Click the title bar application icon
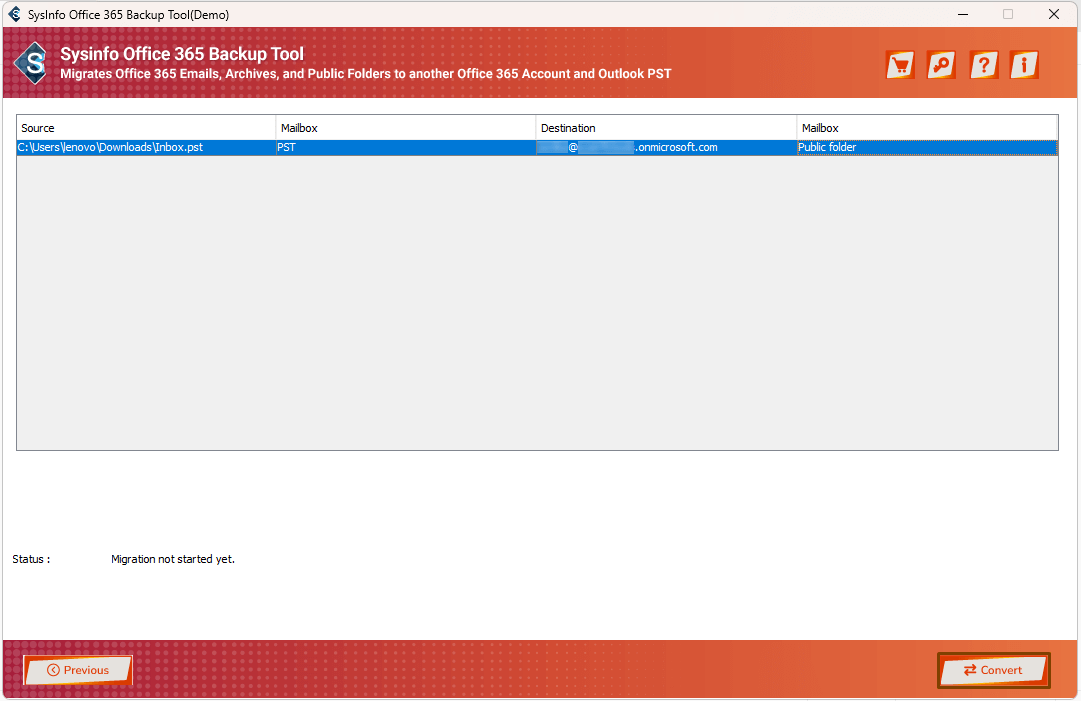1081x701 pixels. pyautogui.click(x=14, y=14)
